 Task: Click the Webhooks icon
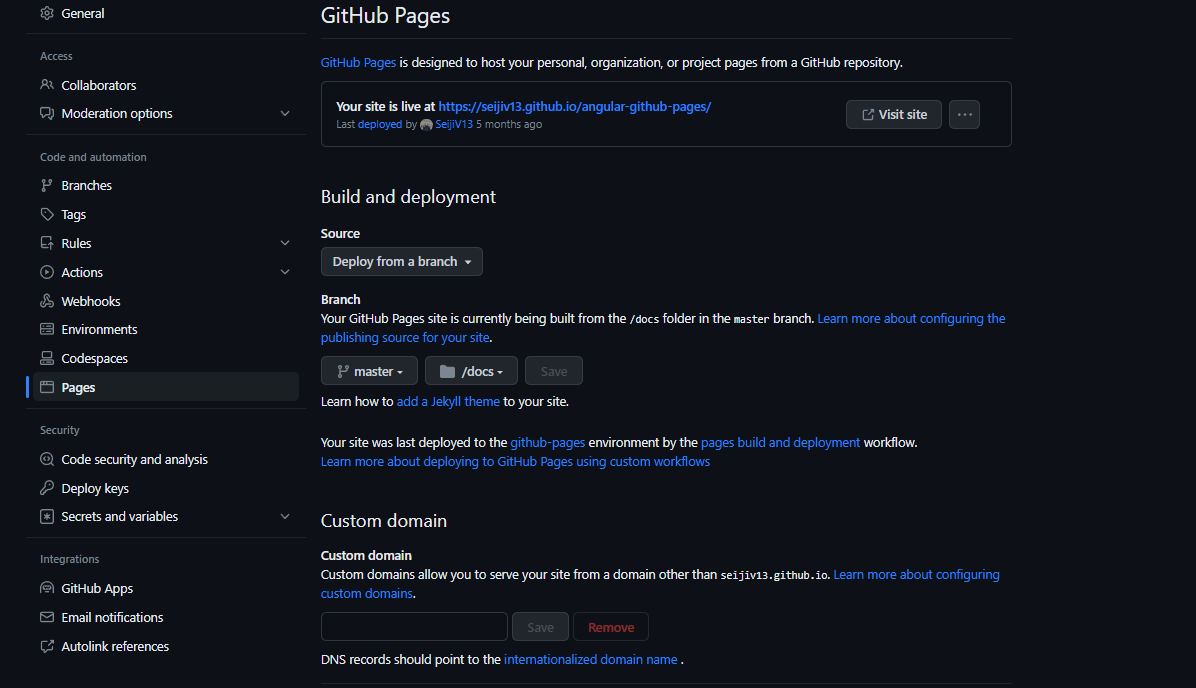click(x=47, y=301)
